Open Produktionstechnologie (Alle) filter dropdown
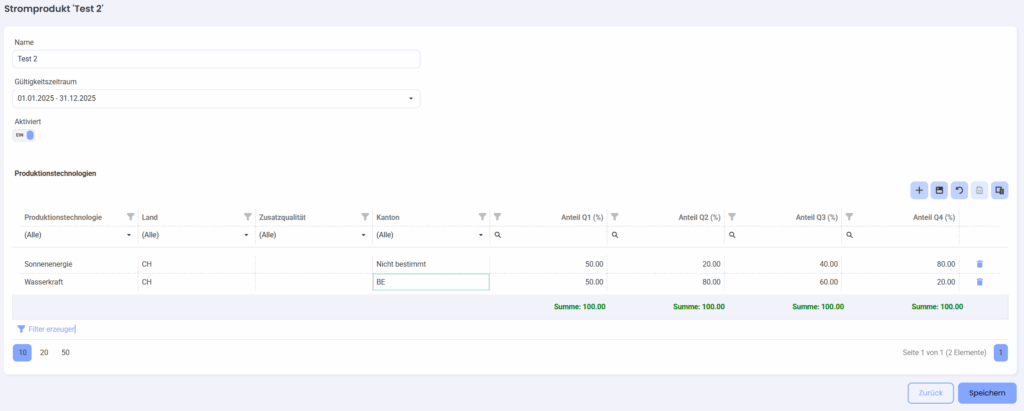The width and height of the screenshot is (1024, 411). click(129, 235)
